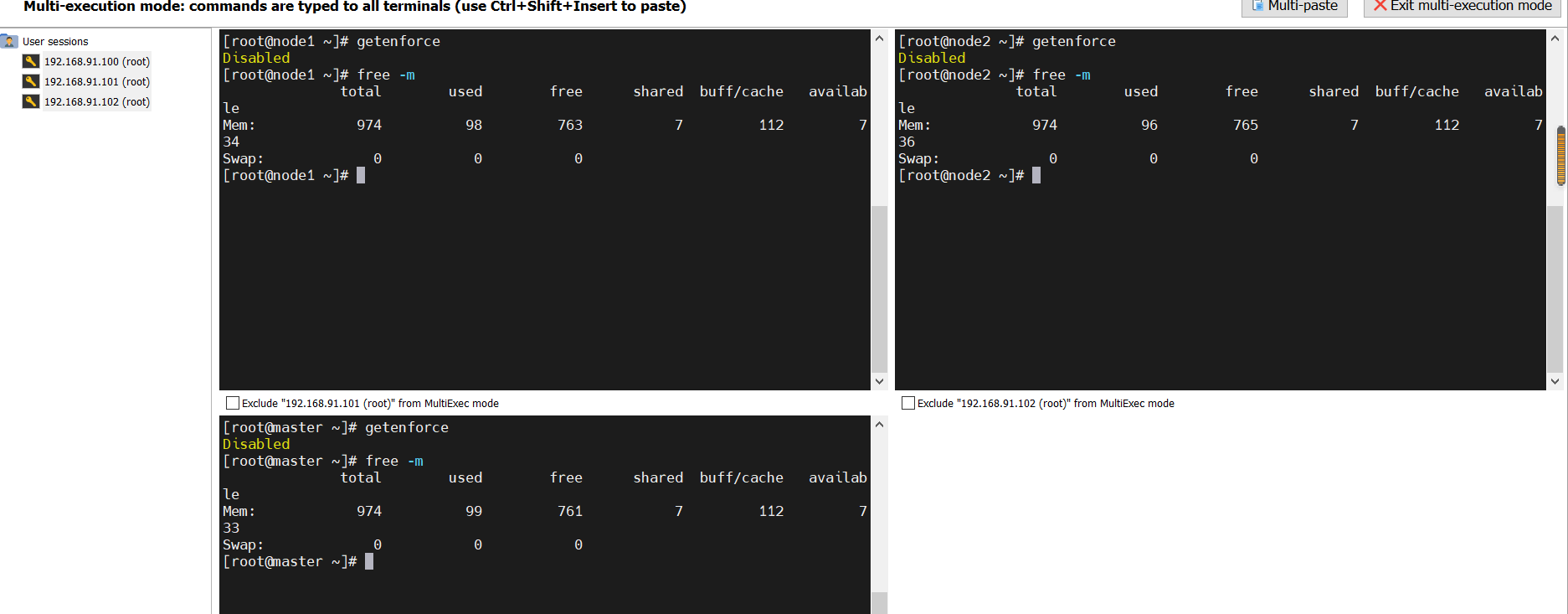Click the session icon for 192.168.91.102 (root)
The width and height of the screenshot is (1568, 614).
click(31, 101)
